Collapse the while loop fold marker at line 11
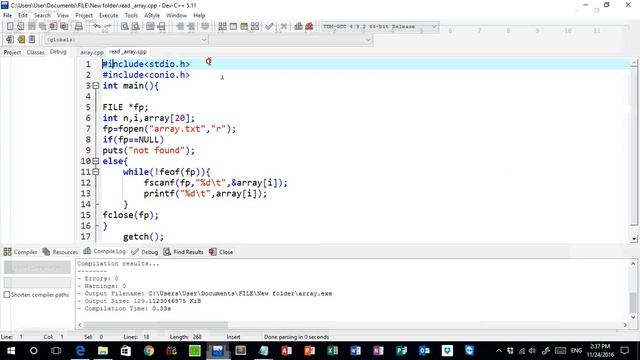The image size is (640, 360). point(96,172)
